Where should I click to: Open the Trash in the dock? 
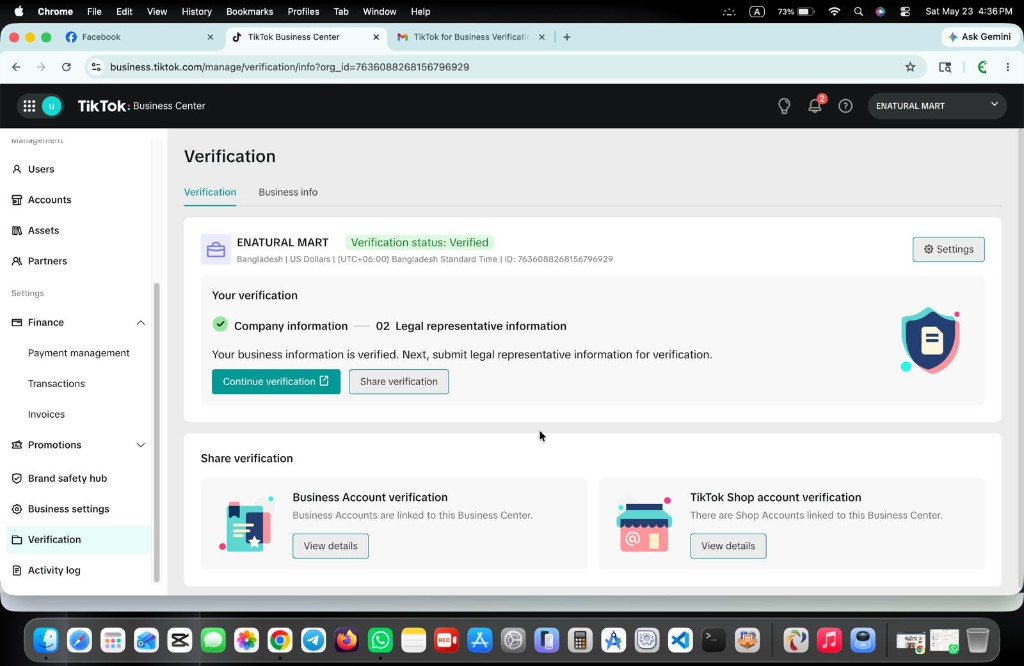(978, 641)
